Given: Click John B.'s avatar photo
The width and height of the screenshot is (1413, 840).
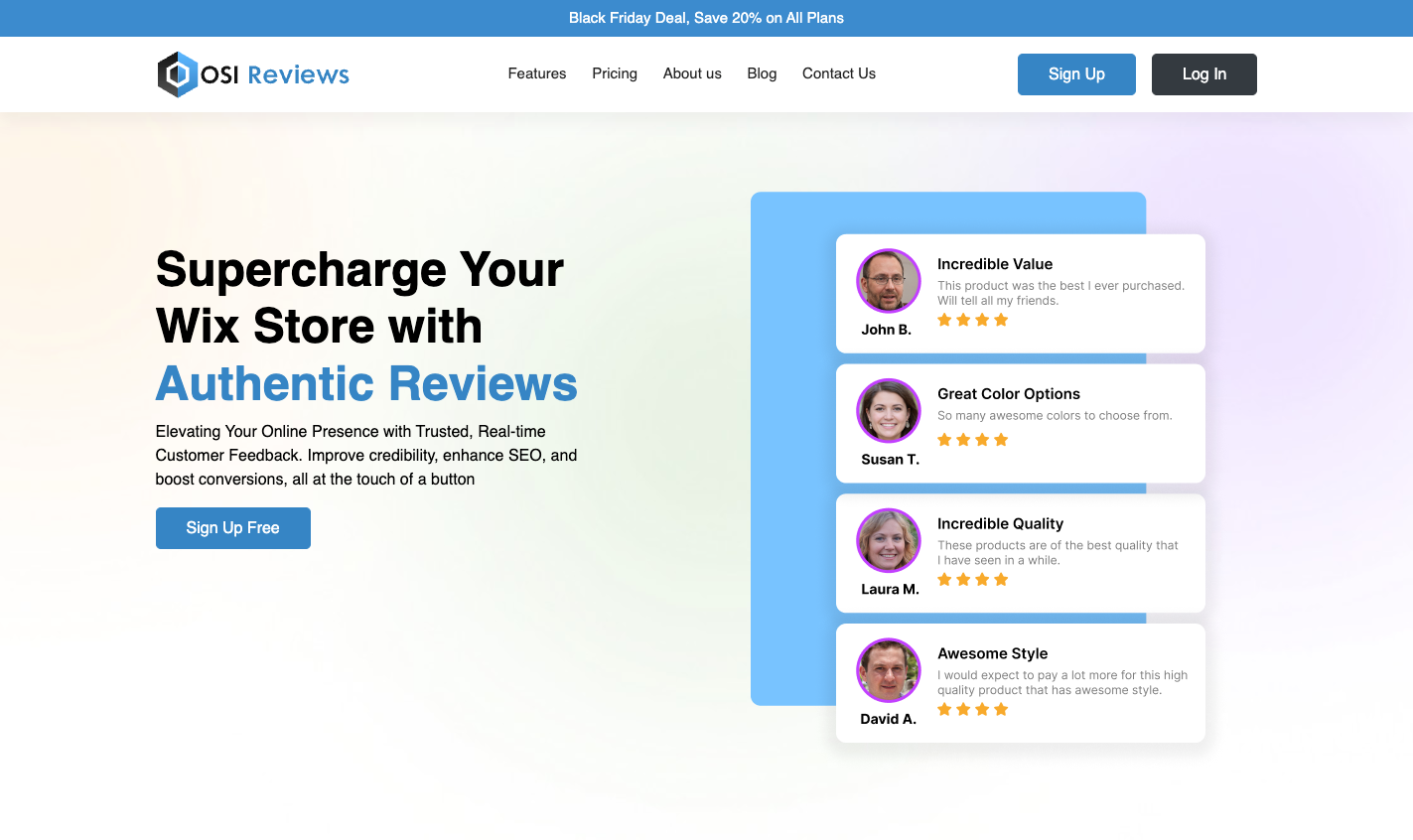Looking at the screenshot, I should 889,281.
